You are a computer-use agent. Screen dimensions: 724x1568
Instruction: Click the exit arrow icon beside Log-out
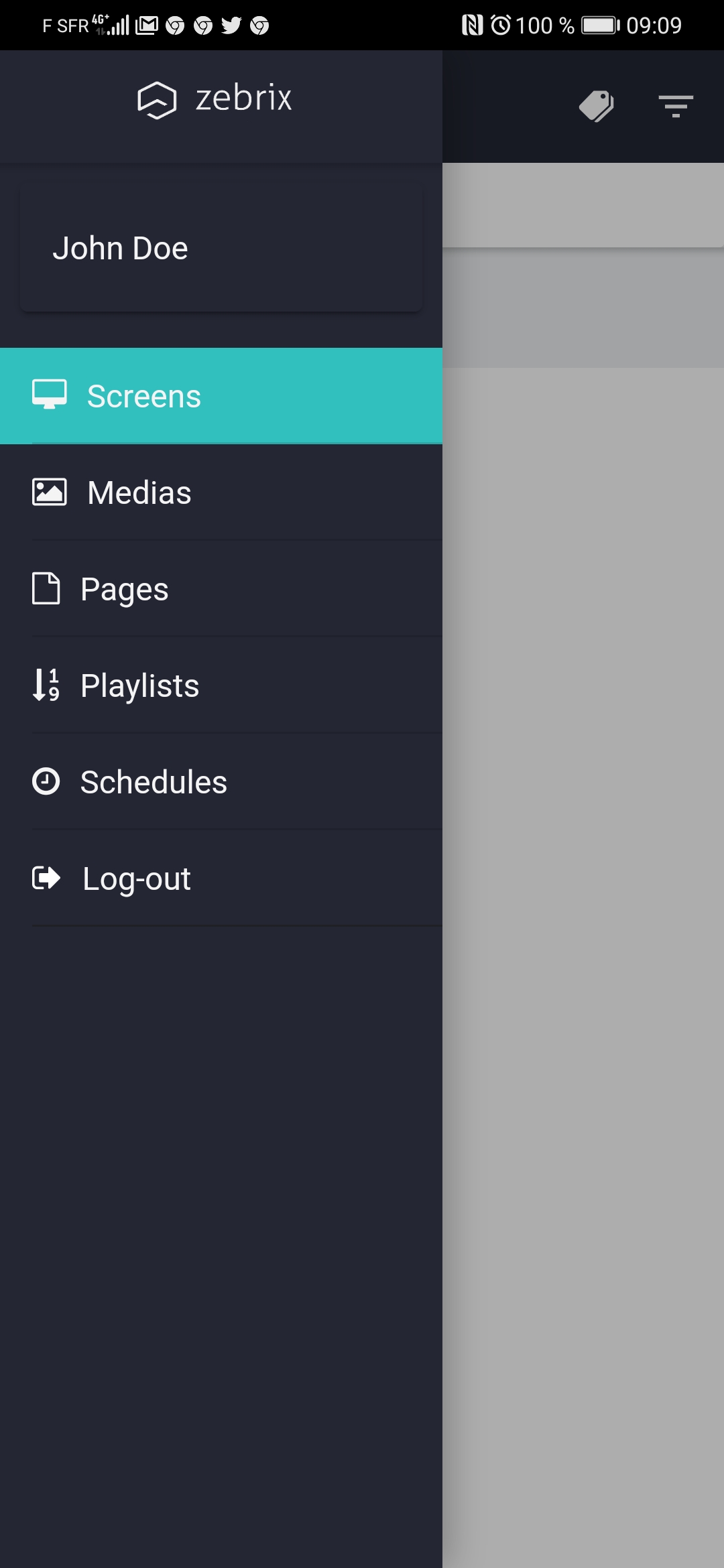(x=46, y=878)
